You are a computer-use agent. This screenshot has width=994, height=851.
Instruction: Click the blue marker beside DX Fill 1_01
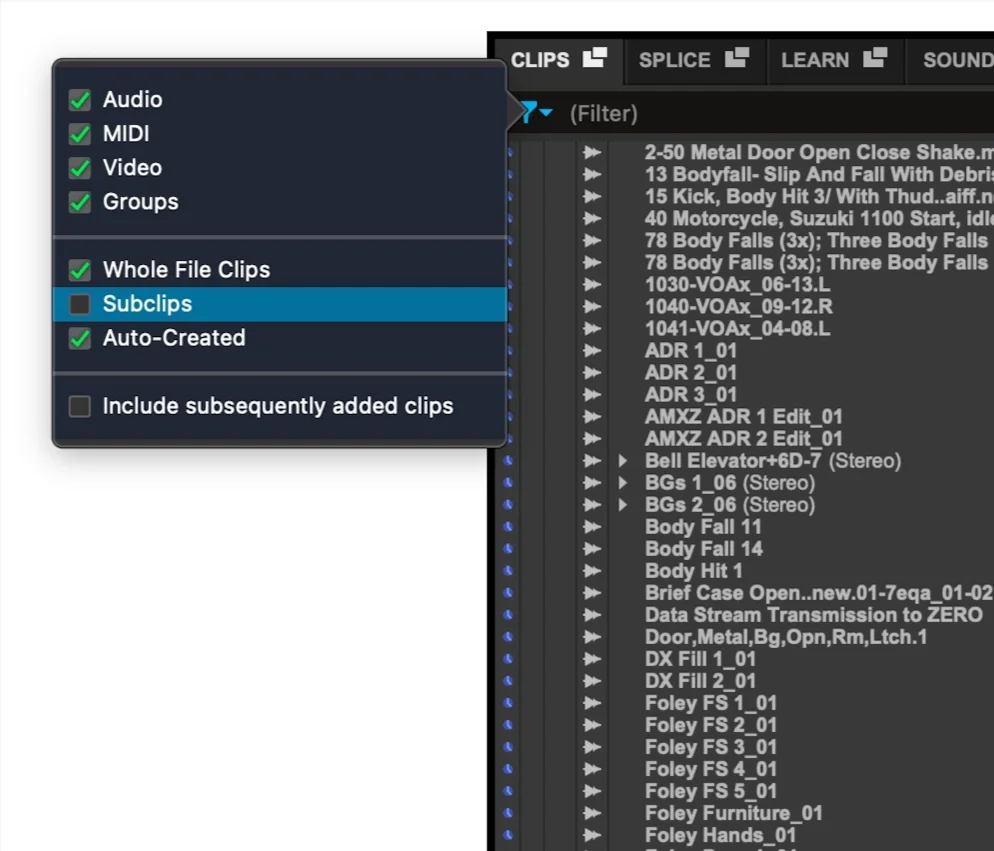(508, 658)
